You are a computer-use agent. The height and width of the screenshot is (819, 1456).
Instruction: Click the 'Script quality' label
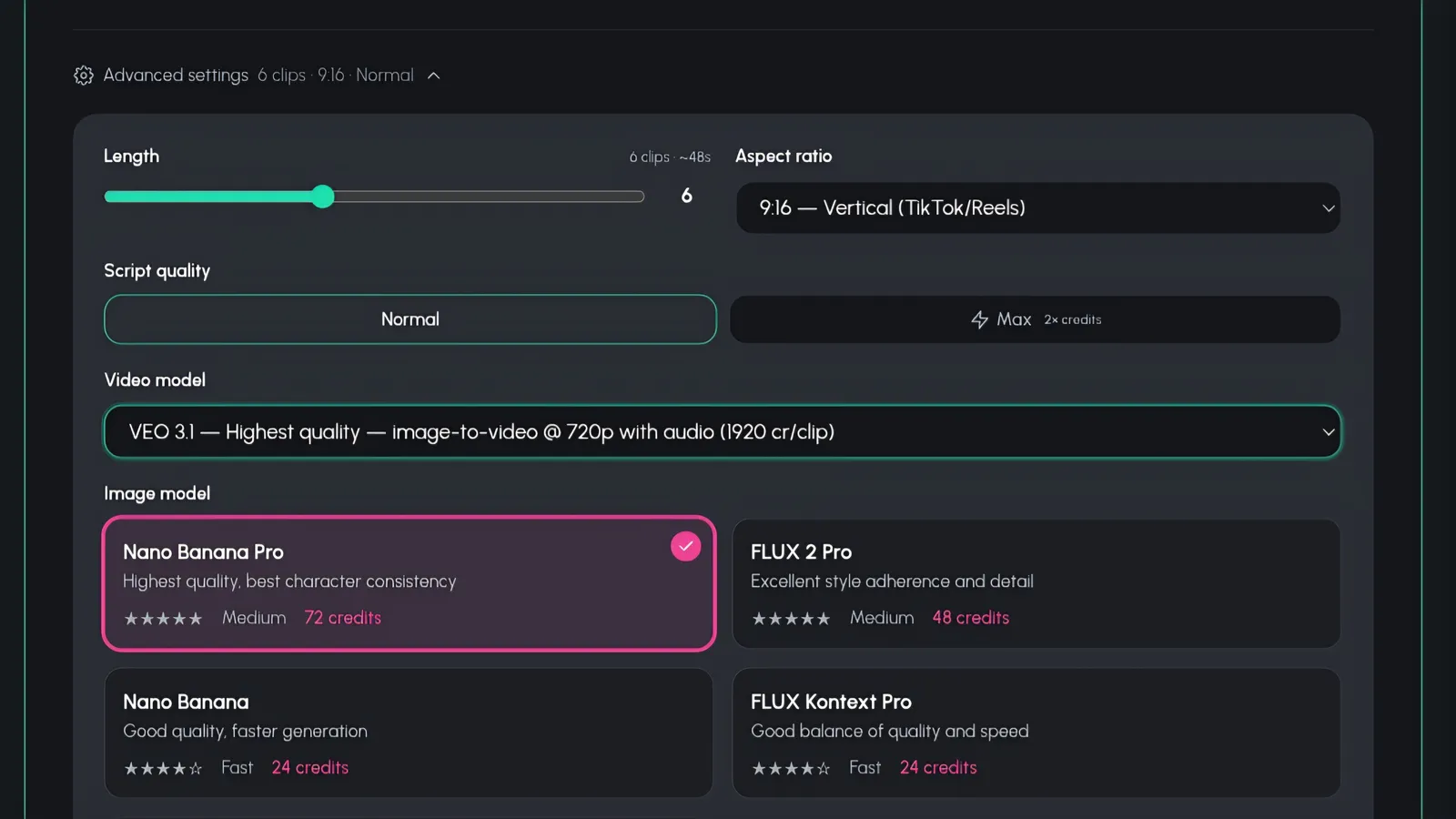click(157, 270)
